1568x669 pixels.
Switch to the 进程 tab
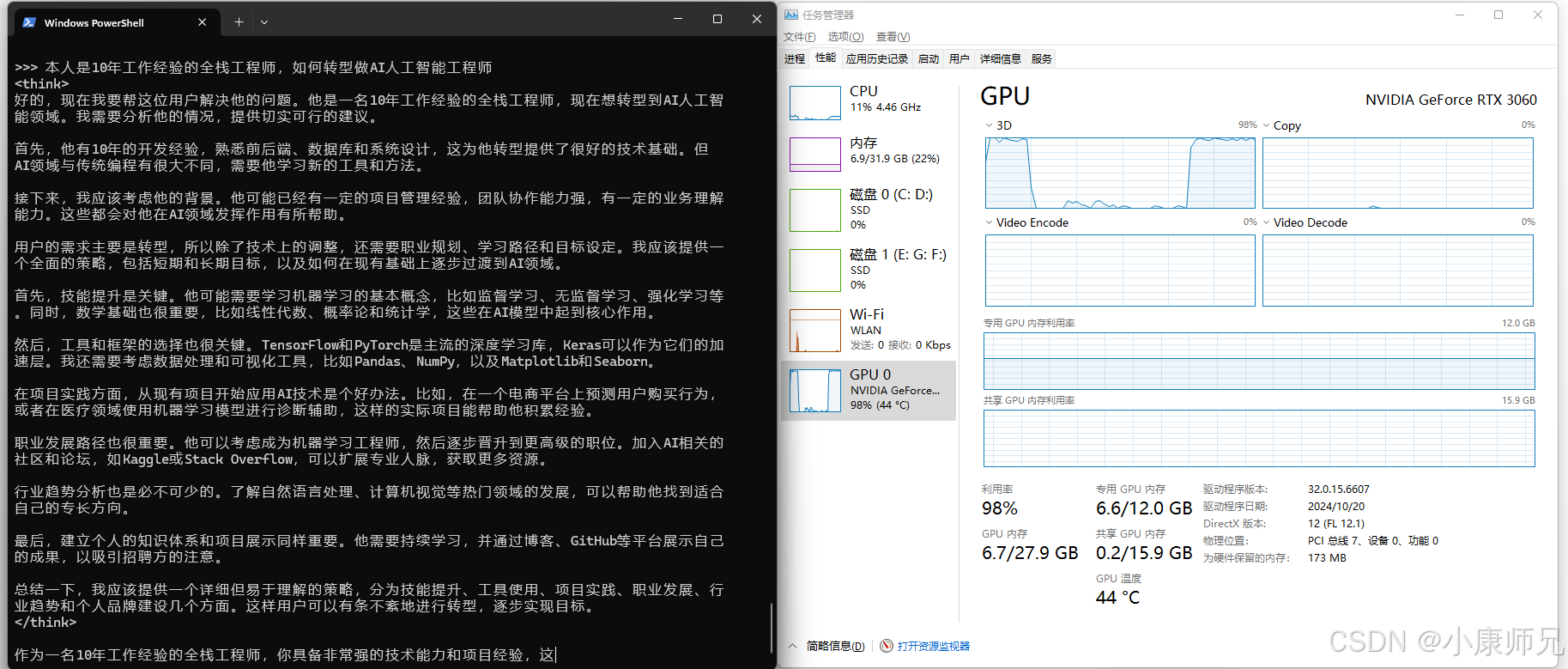[x=795, y=58]
